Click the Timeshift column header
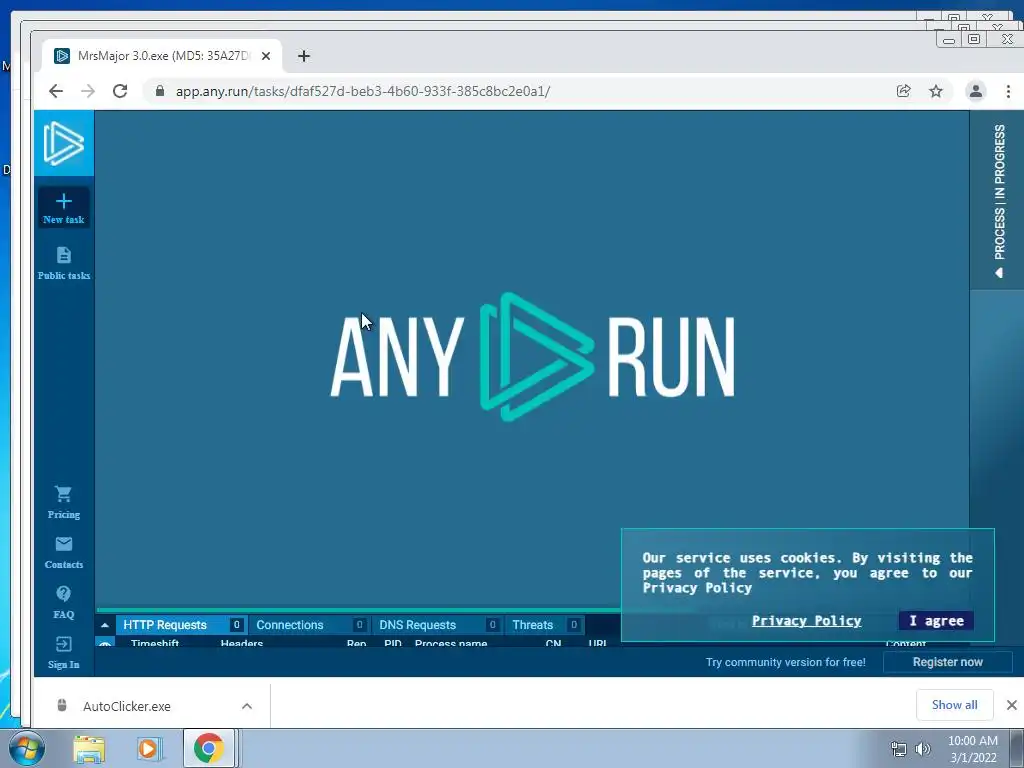Viewport: 1024px width, 768px height. [155, 643]
